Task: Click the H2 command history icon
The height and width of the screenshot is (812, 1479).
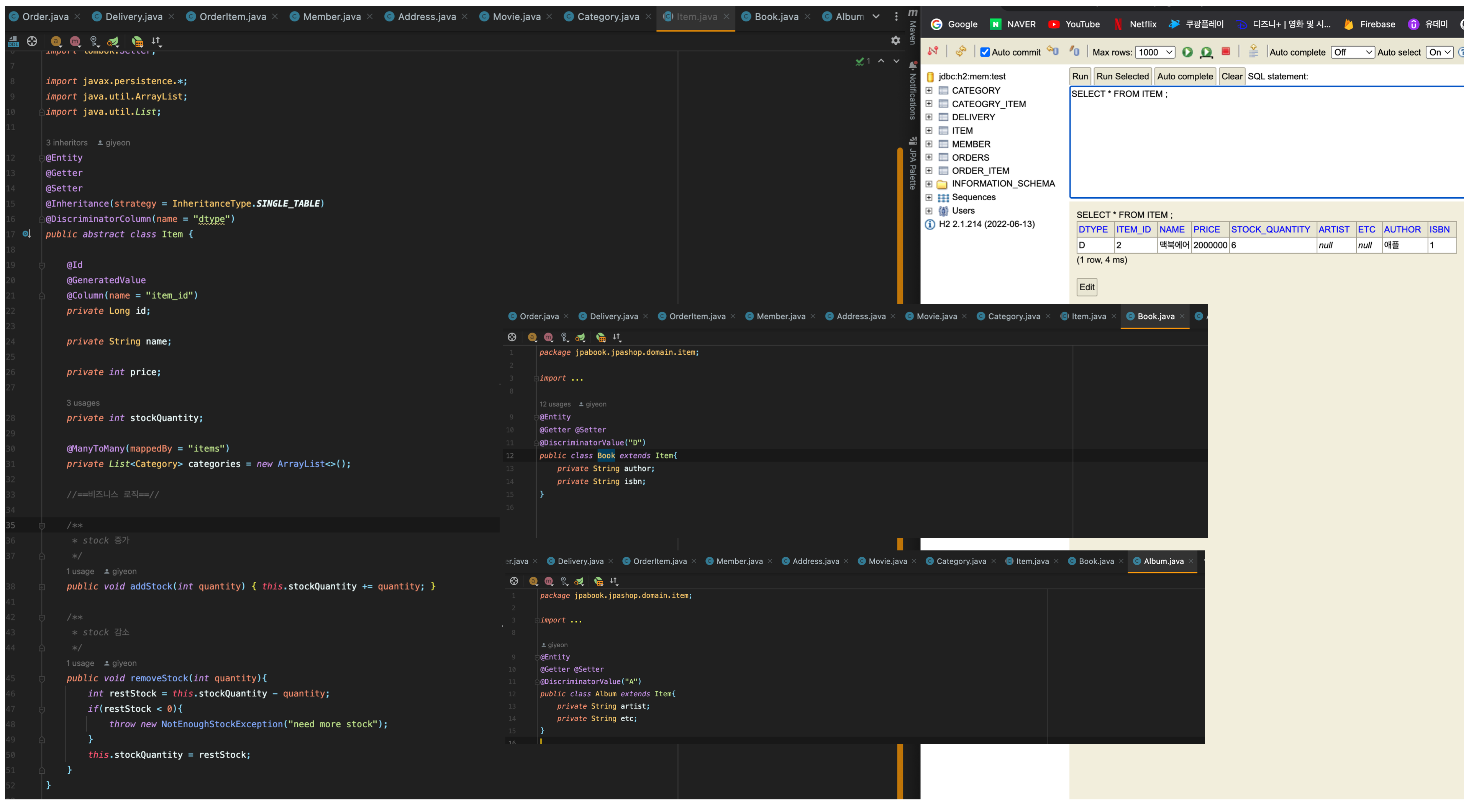Action: pyautogui.click(x=1253, y=52)
